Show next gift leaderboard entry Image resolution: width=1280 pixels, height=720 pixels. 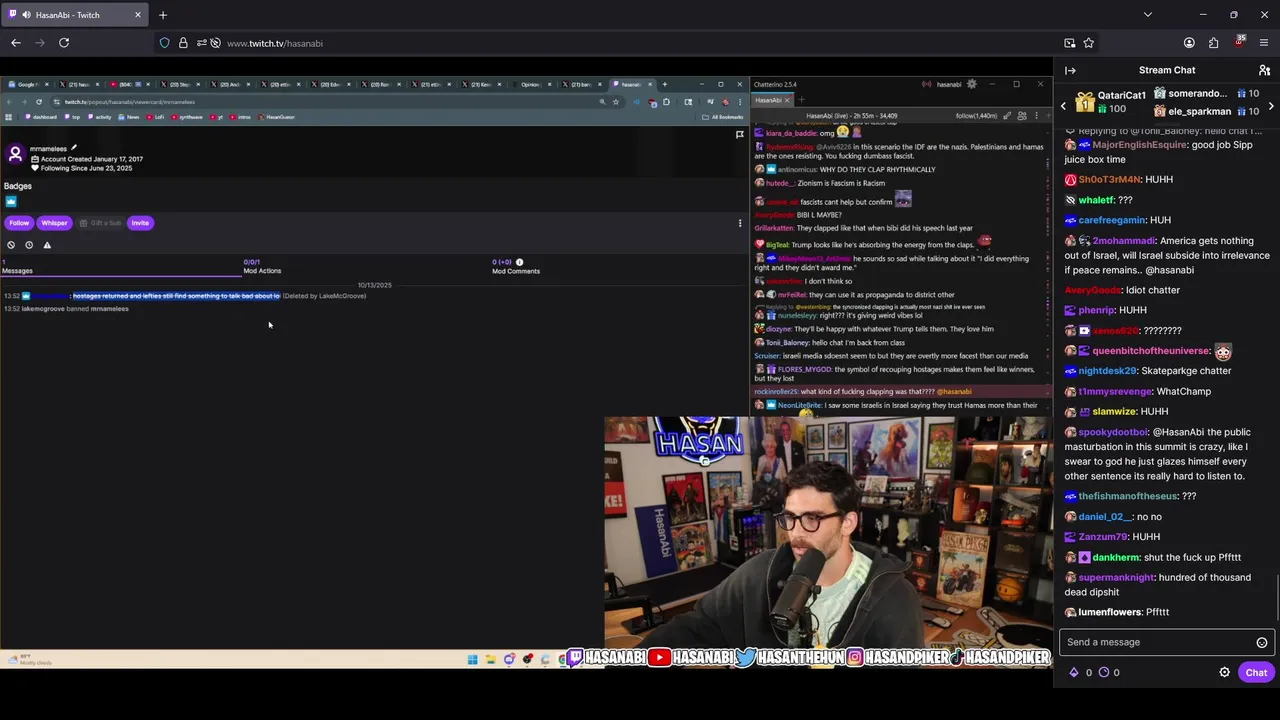pos(1271,105)
